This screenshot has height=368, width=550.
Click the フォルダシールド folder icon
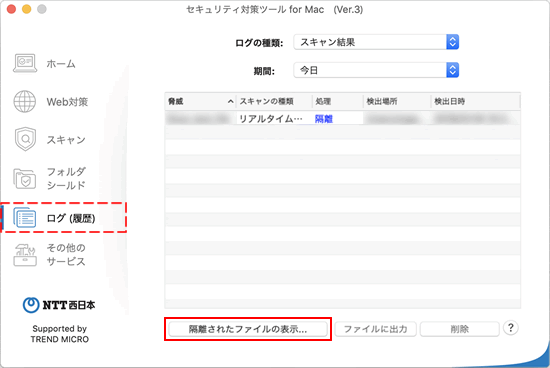click(25, 178)
